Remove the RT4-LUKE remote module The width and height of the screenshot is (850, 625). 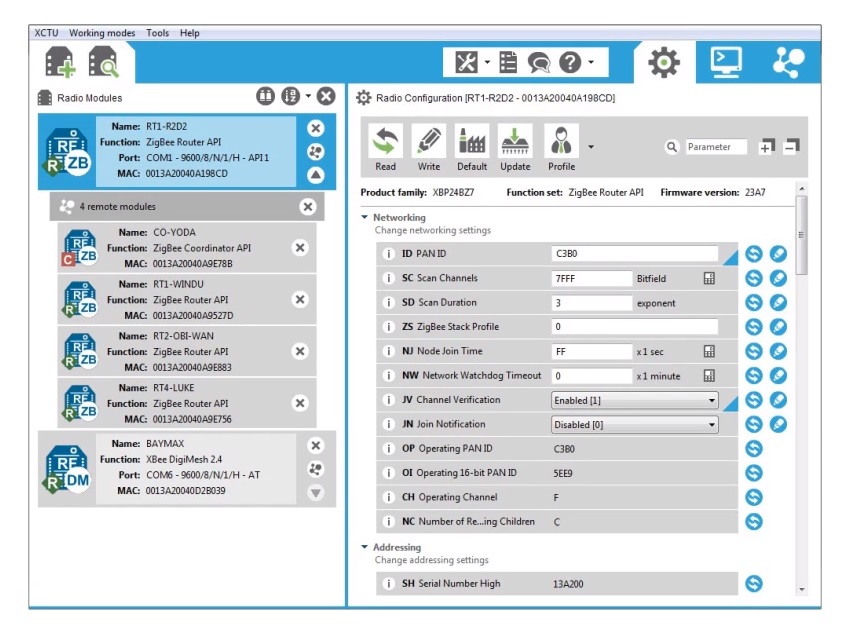click(x=300, y=403)
